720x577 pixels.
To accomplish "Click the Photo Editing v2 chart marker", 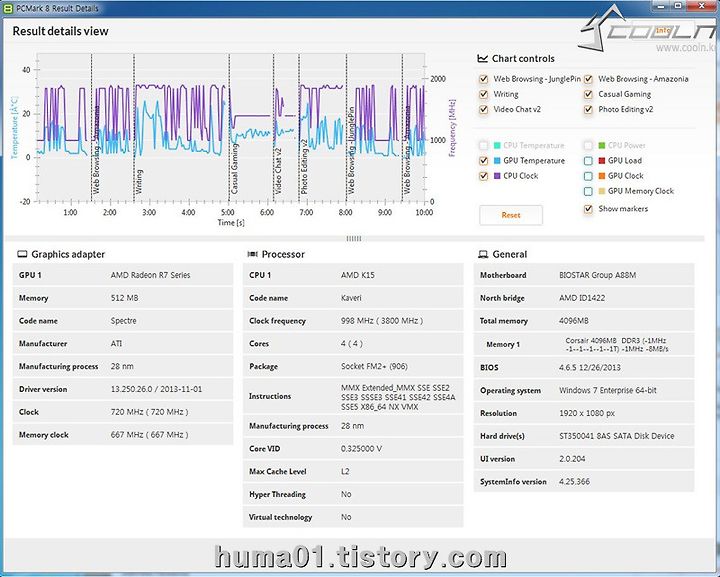I will point(304,167).
